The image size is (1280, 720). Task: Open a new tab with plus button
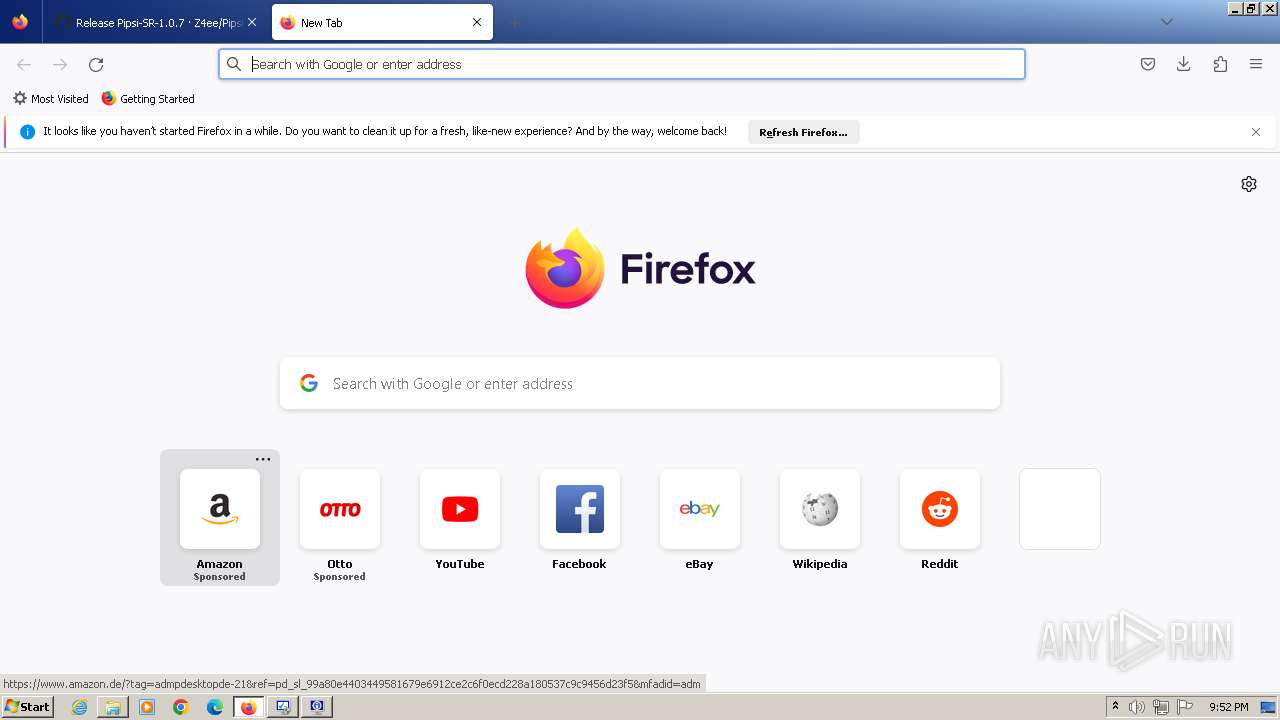pyautogui.click(x=514, y=22)
